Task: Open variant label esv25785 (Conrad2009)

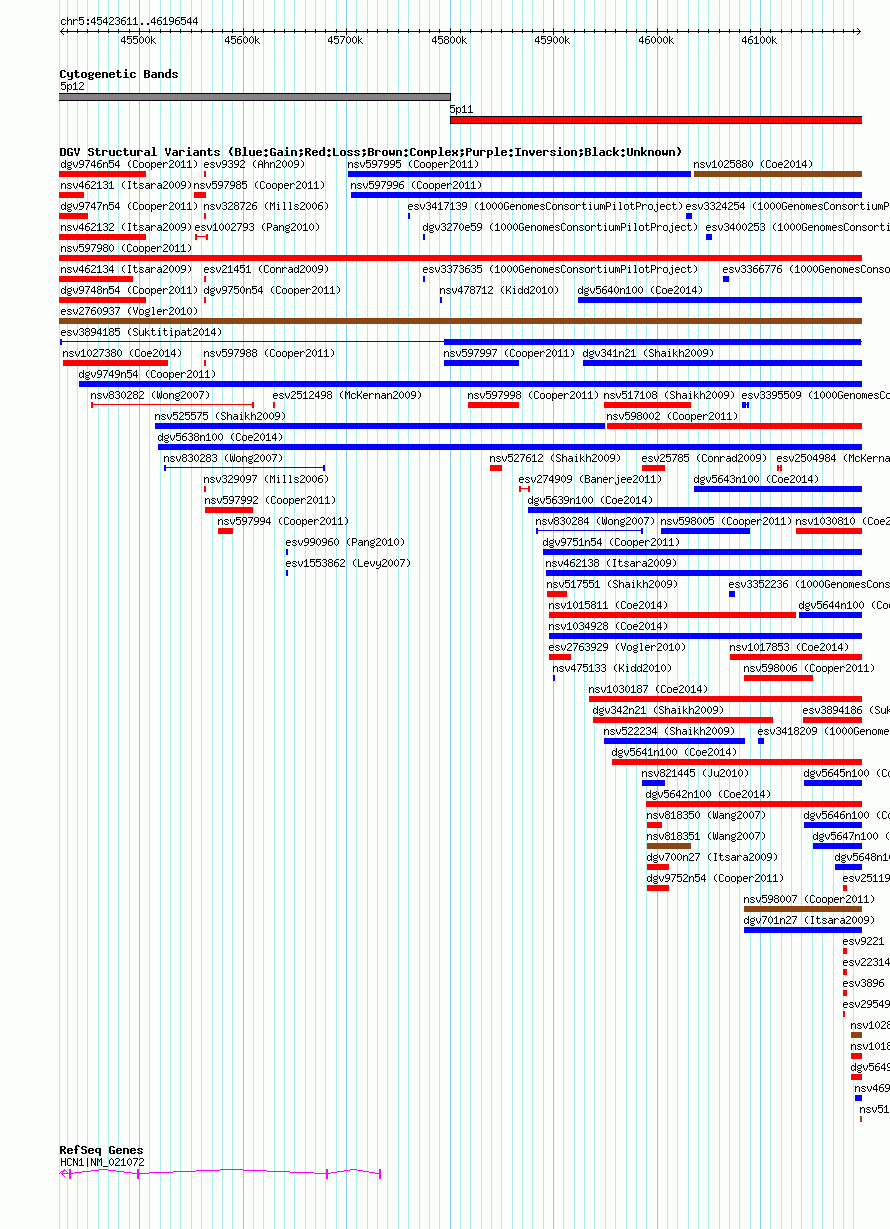Action: pos(704,458)
